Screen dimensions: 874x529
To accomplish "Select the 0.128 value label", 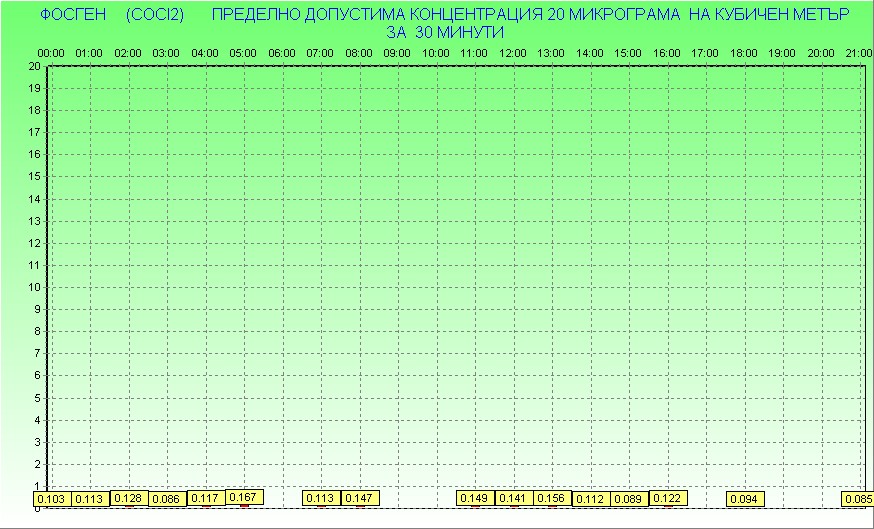I will tap(128, 498).
